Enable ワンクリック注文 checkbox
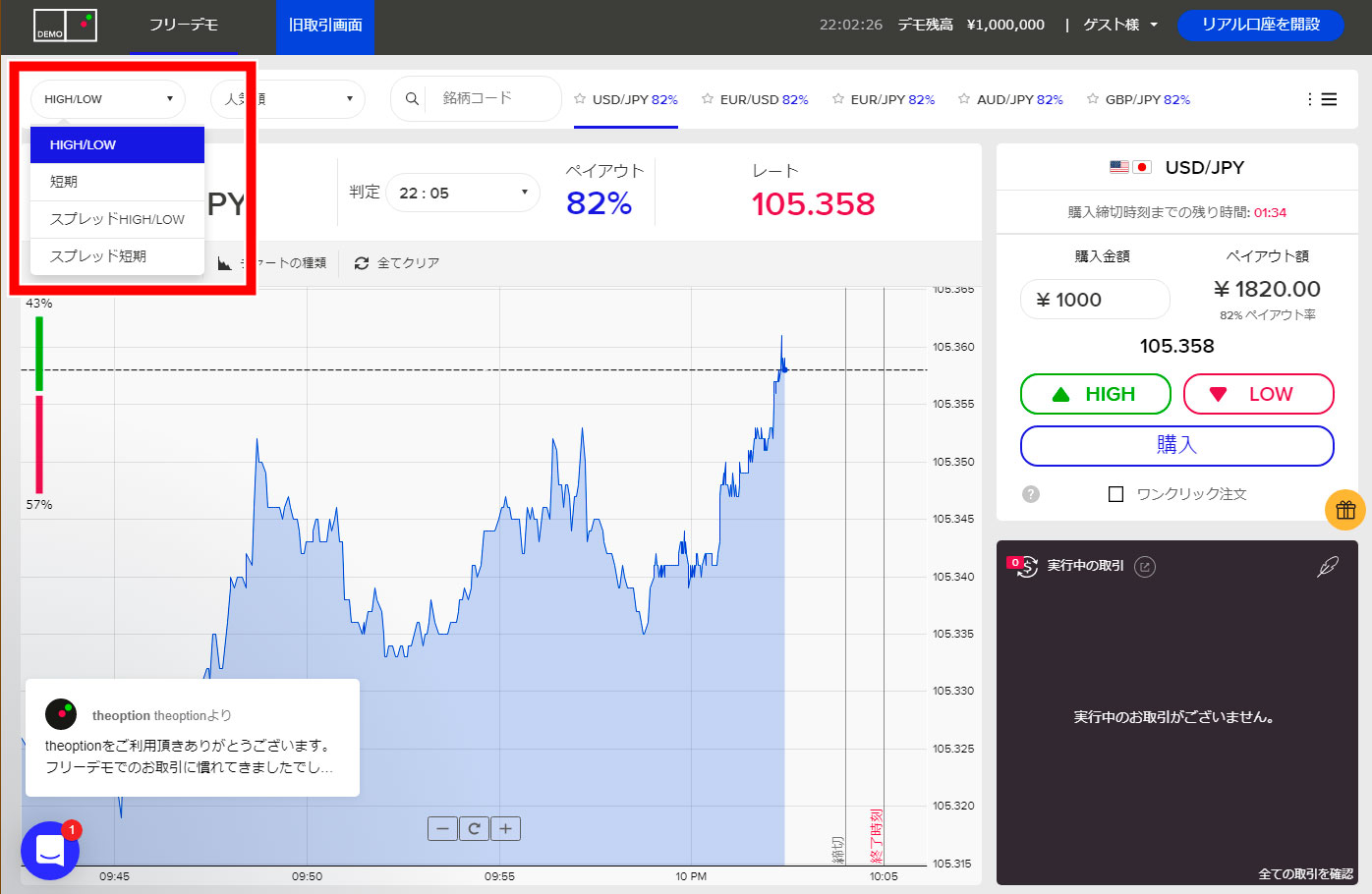The width and height of the screenshot is (1372, 894). [1115, 494]
